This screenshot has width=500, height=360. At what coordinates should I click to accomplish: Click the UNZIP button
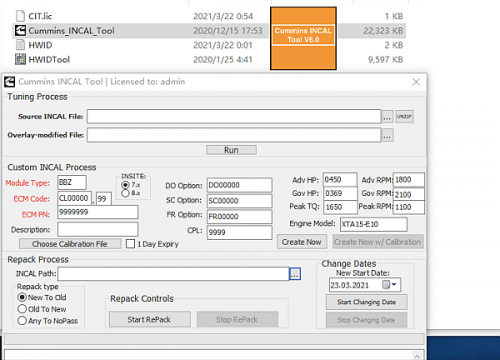coord(404,116)
